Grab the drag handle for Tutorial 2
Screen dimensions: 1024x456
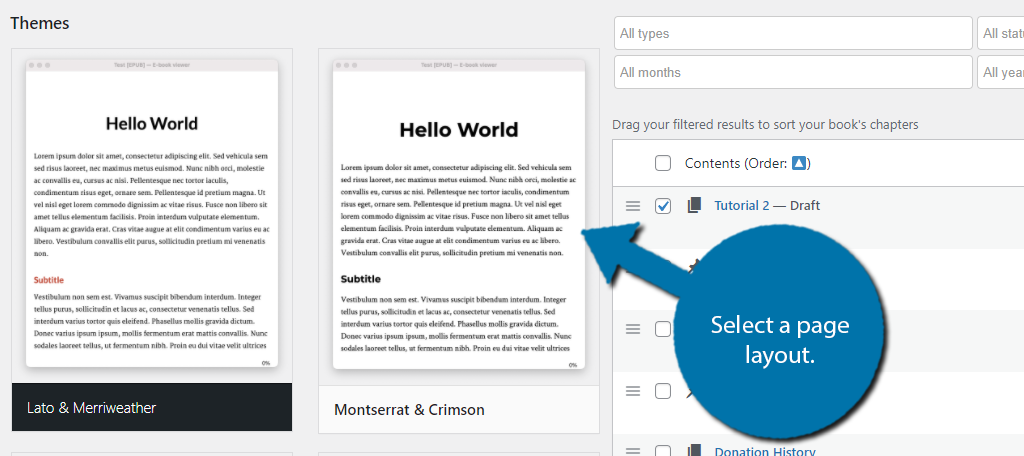pos(633,206)
